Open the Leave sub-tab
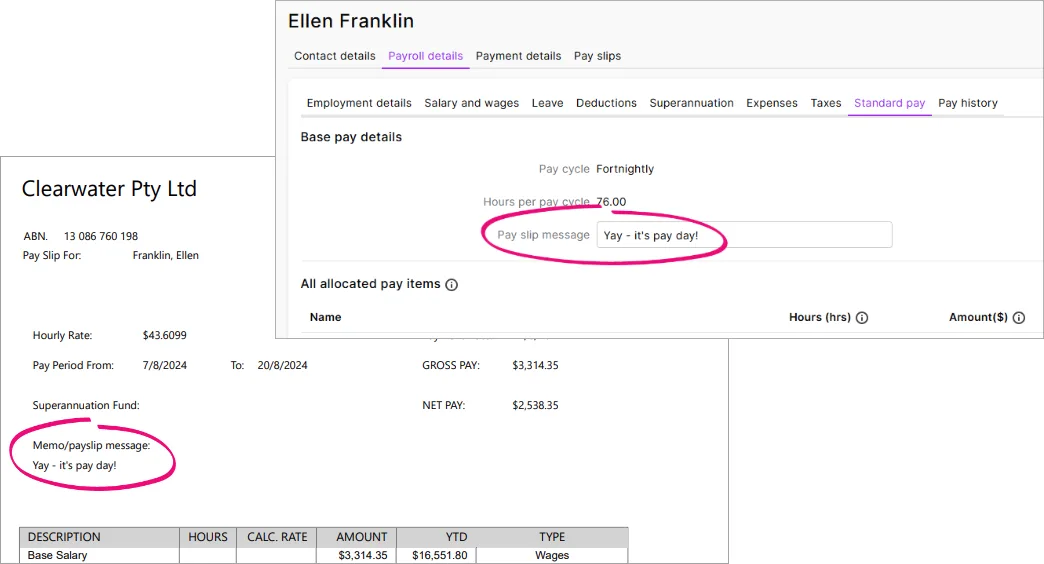Image resolution: width=1044 pixels, height=564 pixels. 547,103
